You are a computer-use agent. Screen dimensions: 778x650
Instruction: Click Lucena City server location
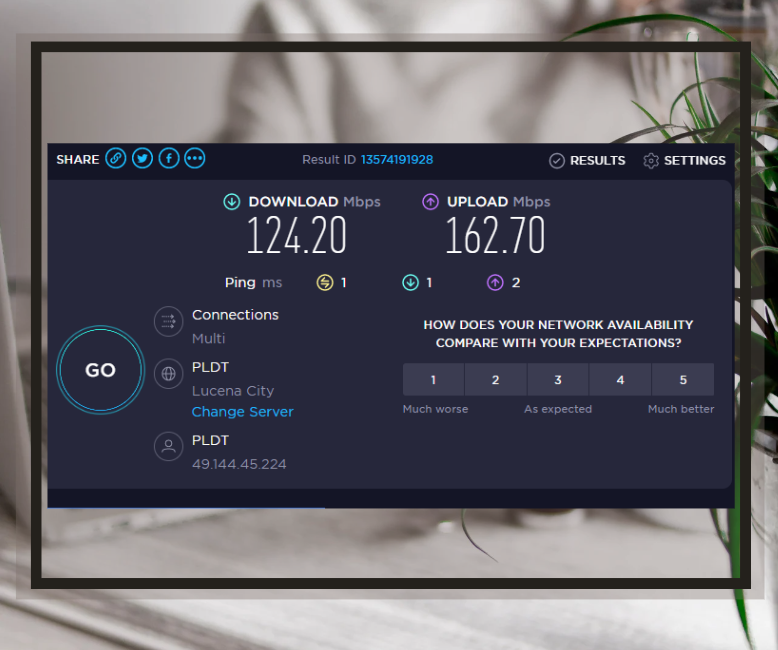pos(233,391)
